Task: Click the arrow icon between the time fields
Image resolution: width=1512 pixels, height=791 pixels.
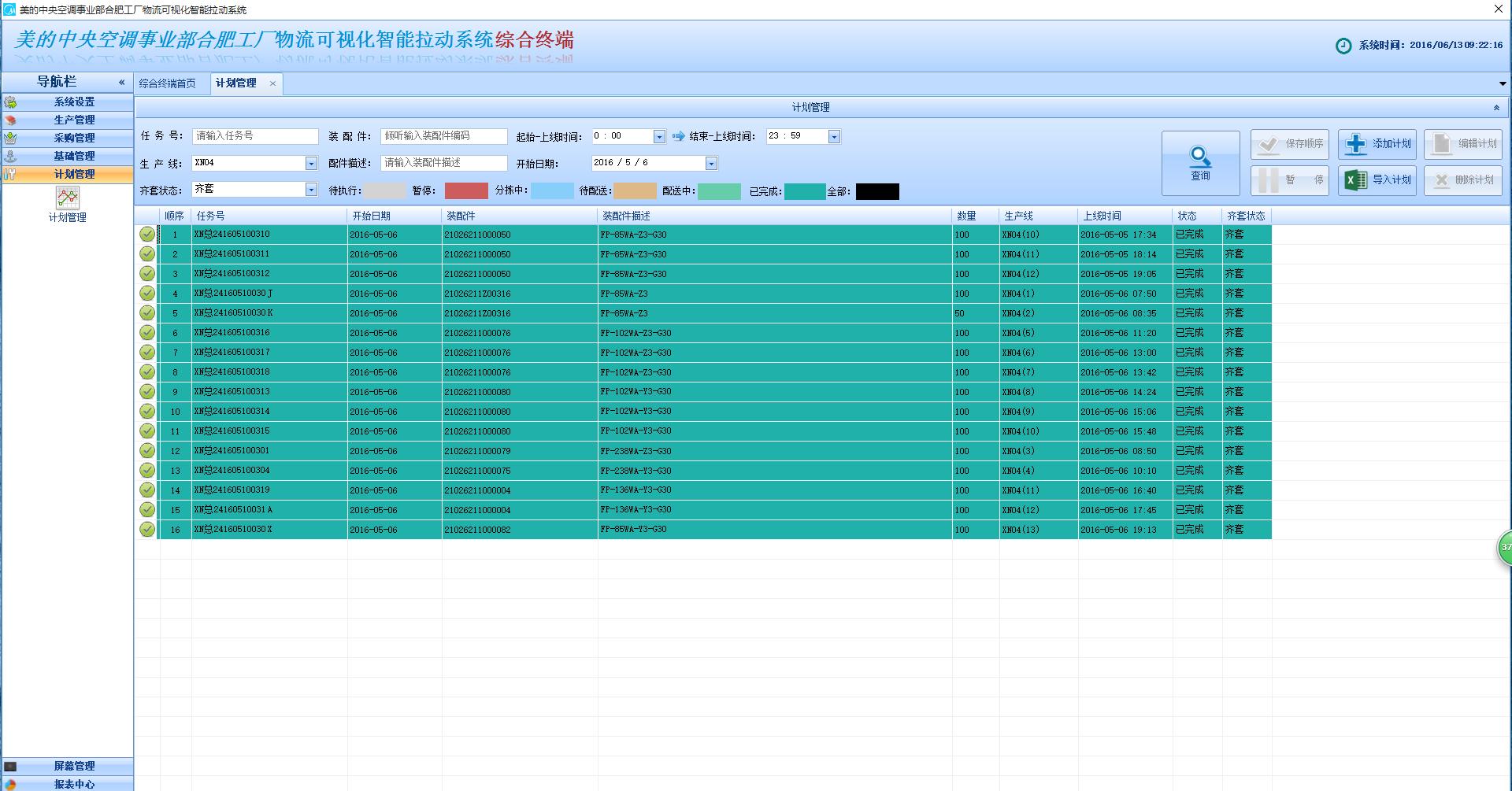Action: pyautogui.click(x=678, y=136)
